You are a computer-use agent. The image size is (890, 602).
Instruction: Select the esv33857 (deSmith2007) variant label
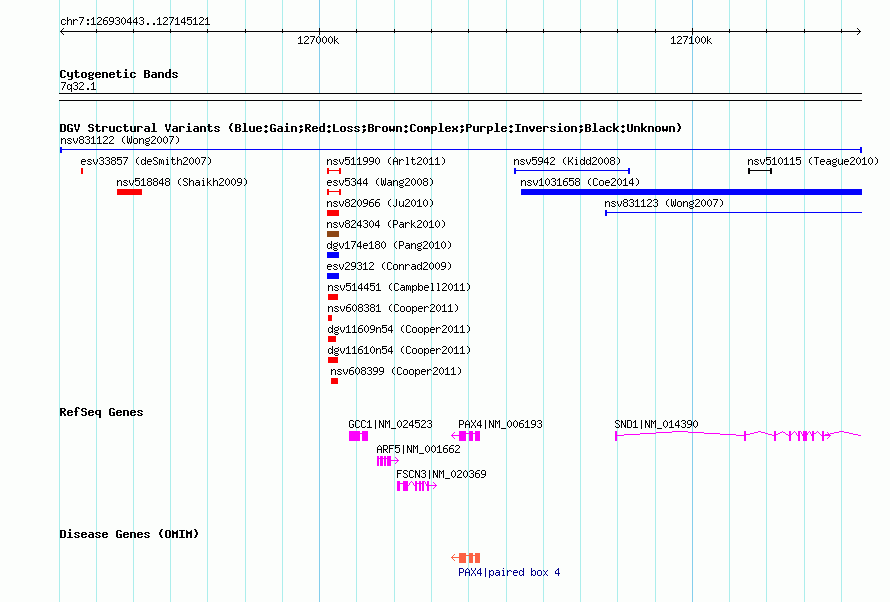click(146, 161)
